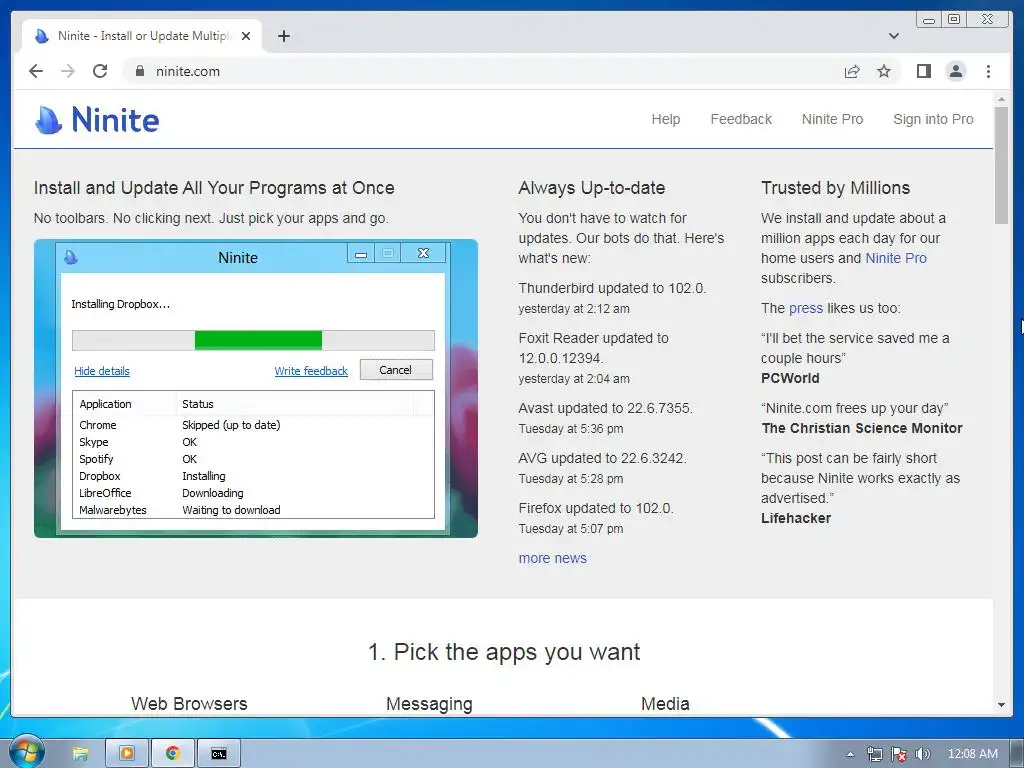Viewport: 1024px width, 768px height.
Task: Click the 'Always Up-to-date' heading
Action: [592, 188]
